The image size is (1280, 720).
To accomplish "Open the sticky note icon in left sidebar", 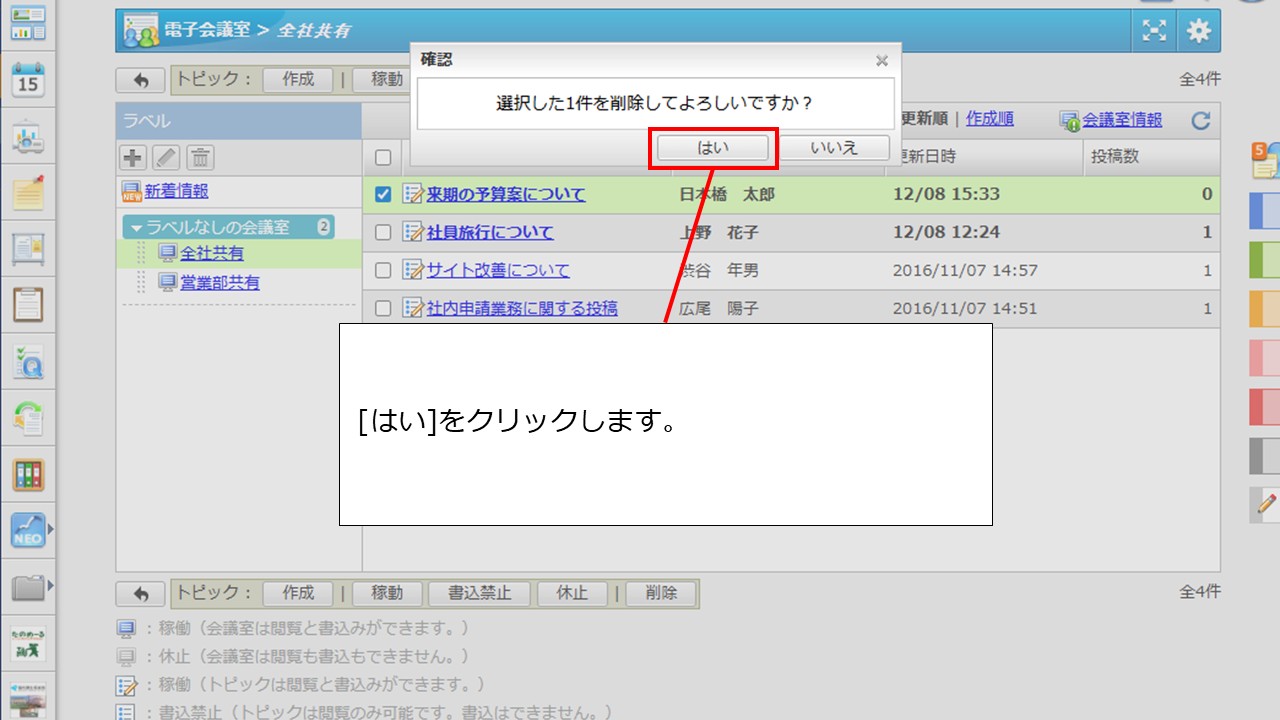I will pos(28,192).
